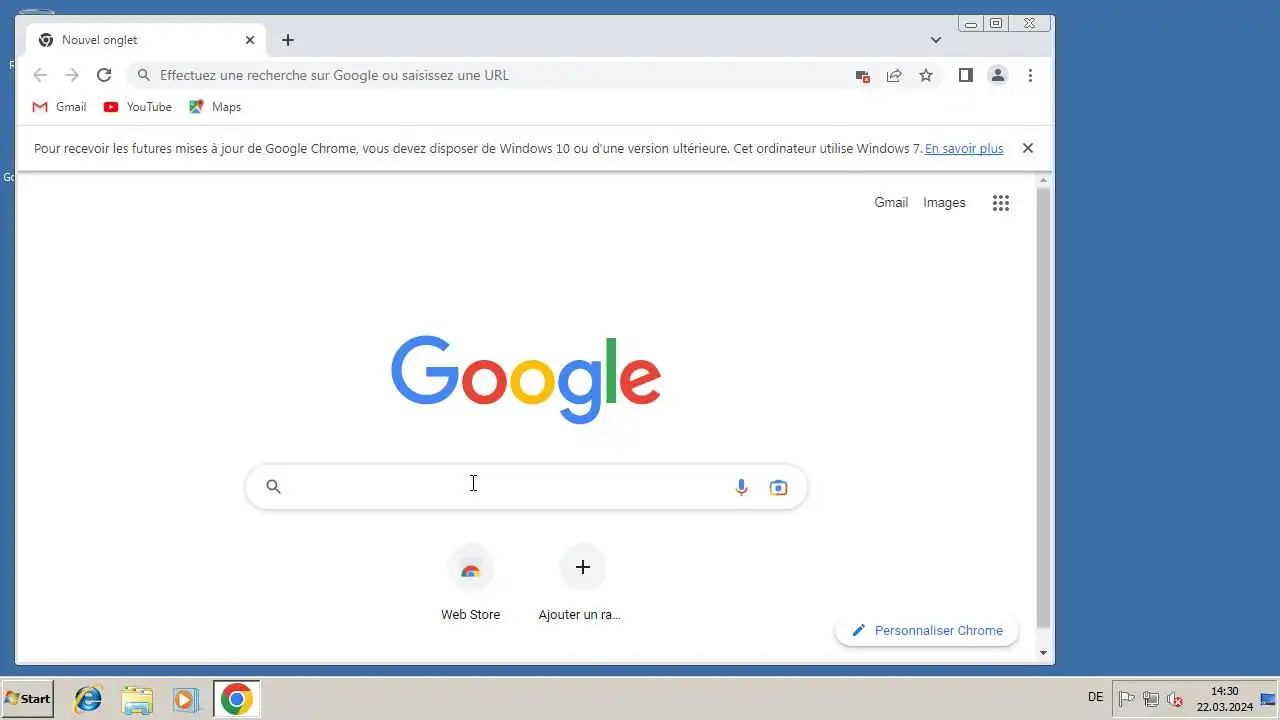Click the Show desktop tray icon
The image size is (1280, 720).
click(1268, 699)
